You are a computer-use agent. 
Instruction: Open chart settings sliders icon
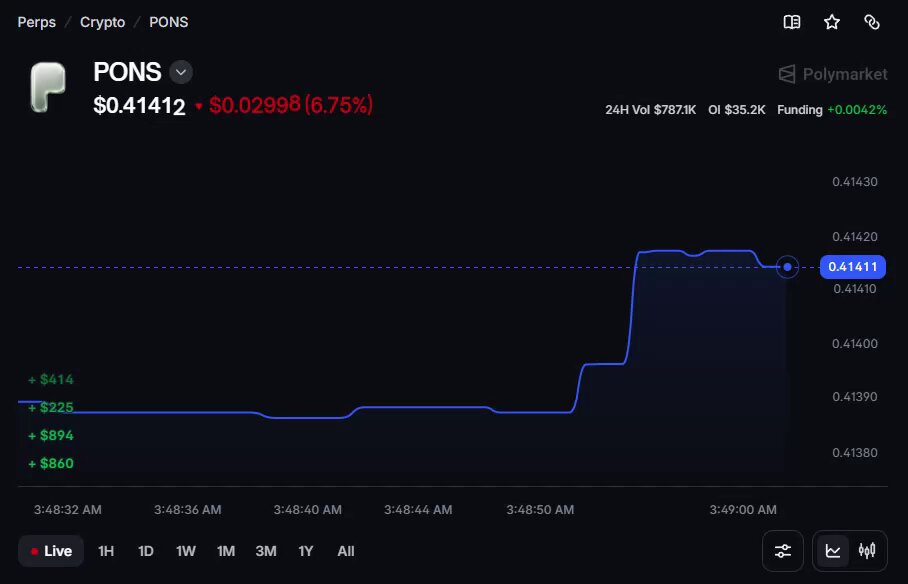point(783,550)
